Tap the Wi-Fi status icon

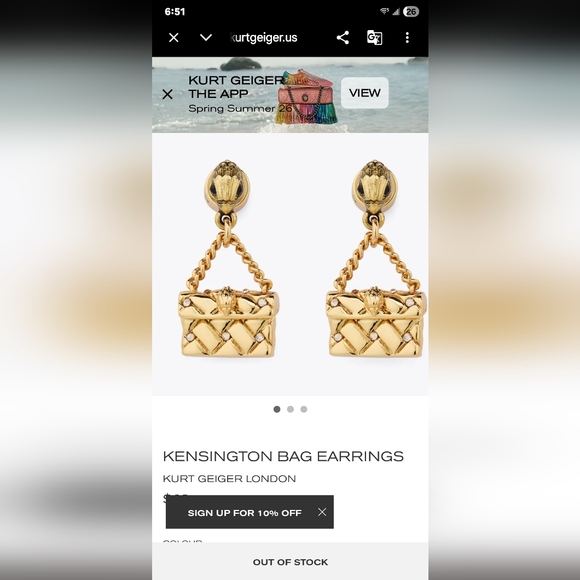coord(385,12)
